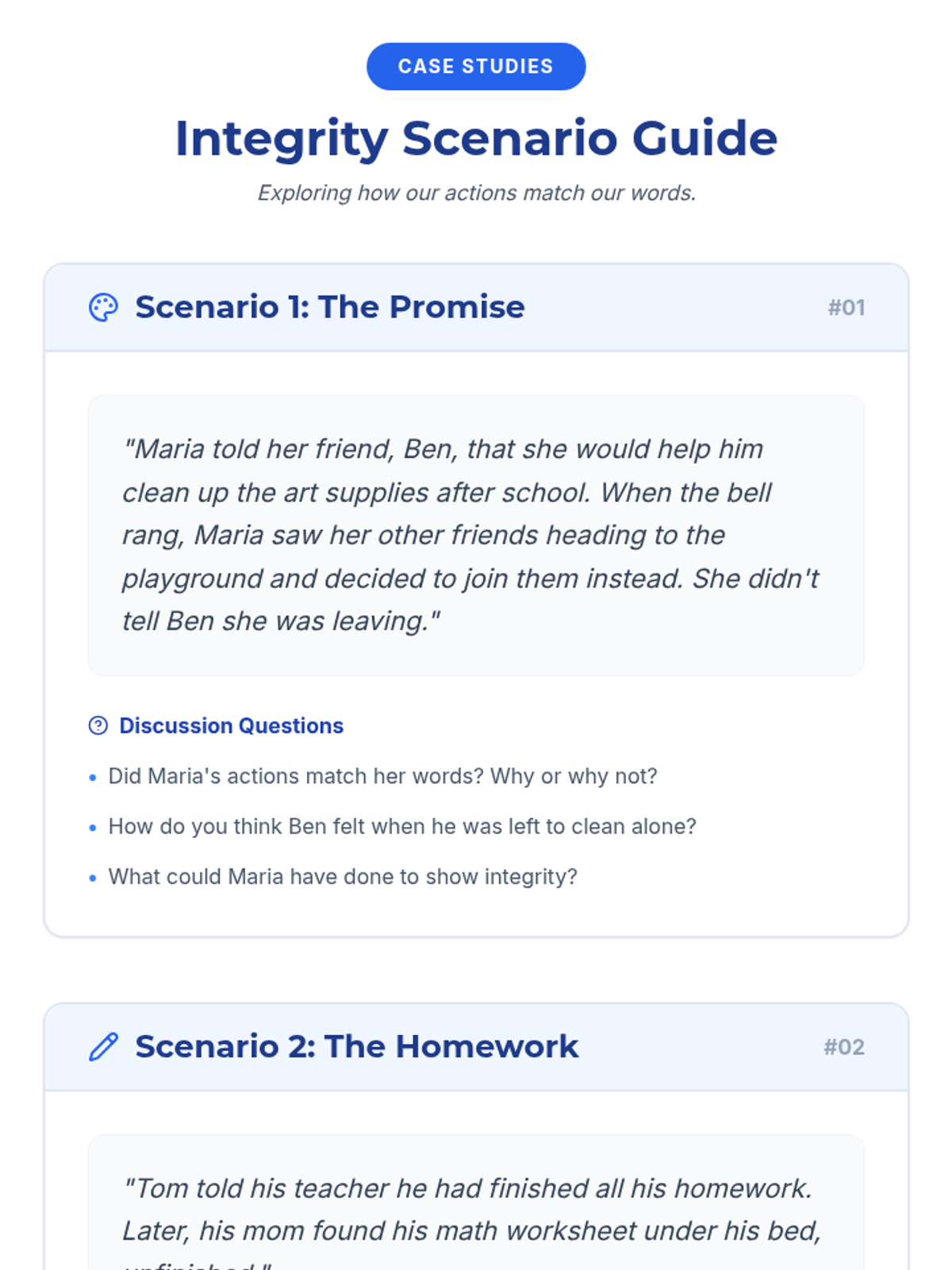Screen dimensions: 952x1270
Task: Click the palette icon beside Scenario 1
Action: tap(103, 307)
